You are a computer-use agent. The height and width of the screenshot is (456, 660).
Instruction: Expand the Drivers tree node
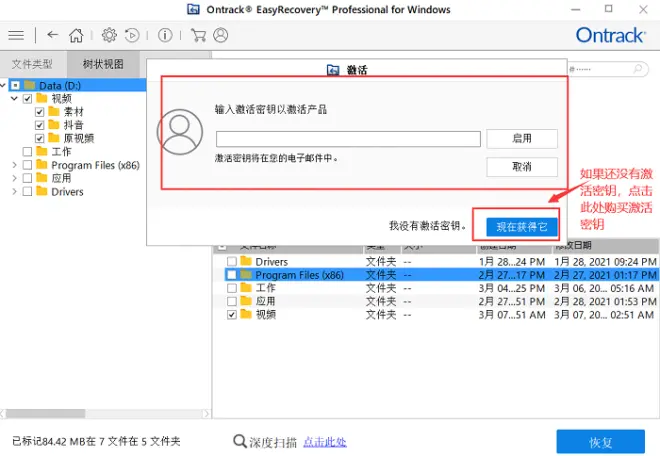(14, 192)
